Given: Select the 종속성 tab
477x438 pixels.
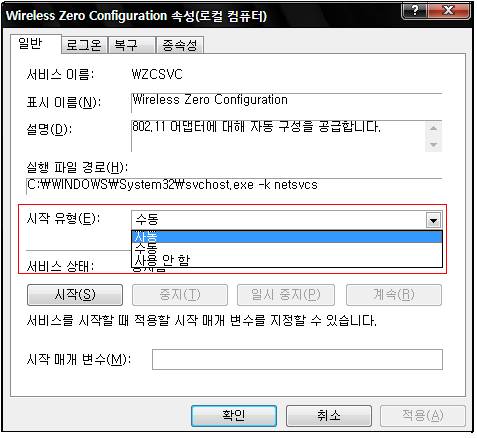Looking at the screenshot, I should 180,45.
